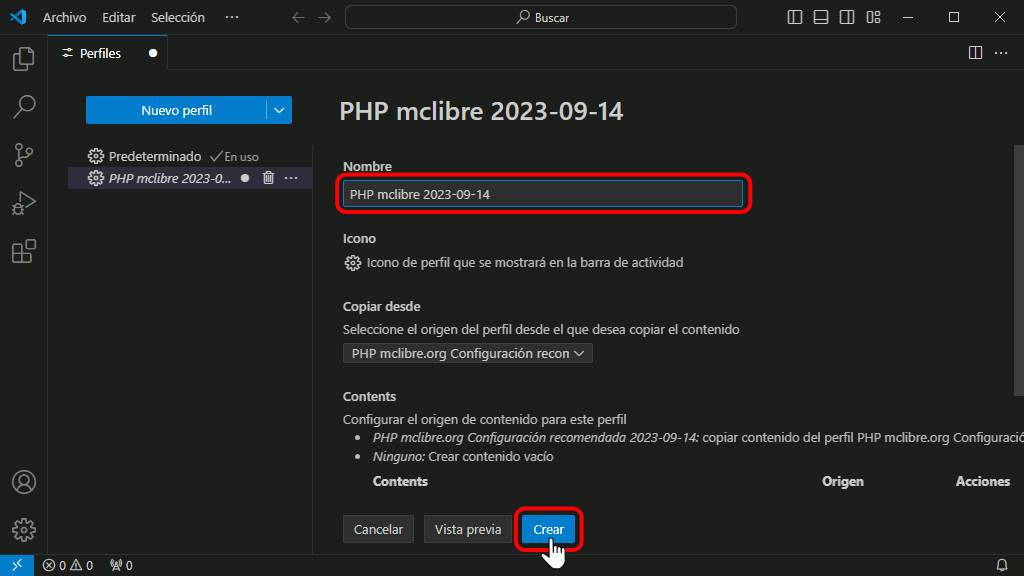
Task: Click the Acciones column header
Action: 983,481
